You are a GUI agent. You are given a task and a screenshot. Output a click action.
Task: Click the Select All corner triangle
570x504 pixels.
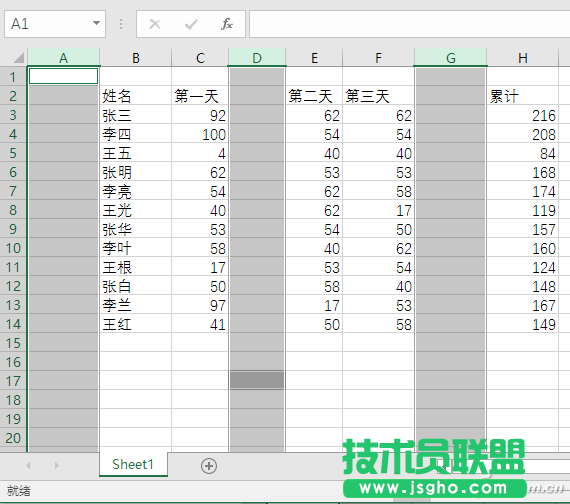tap(18, 58)
